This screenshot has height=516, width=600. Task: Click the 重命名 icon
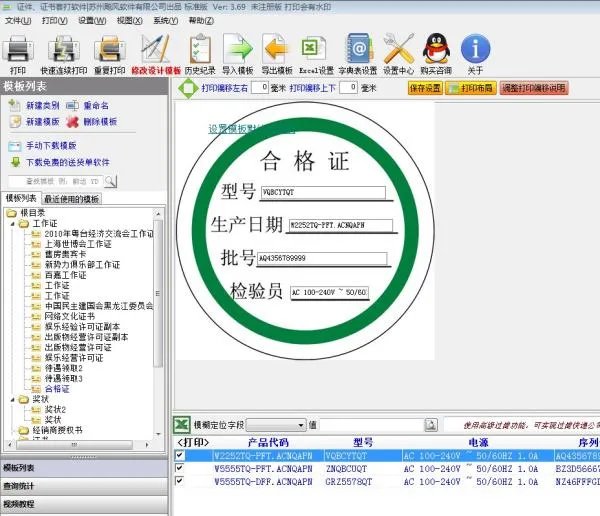coord(72,105)
